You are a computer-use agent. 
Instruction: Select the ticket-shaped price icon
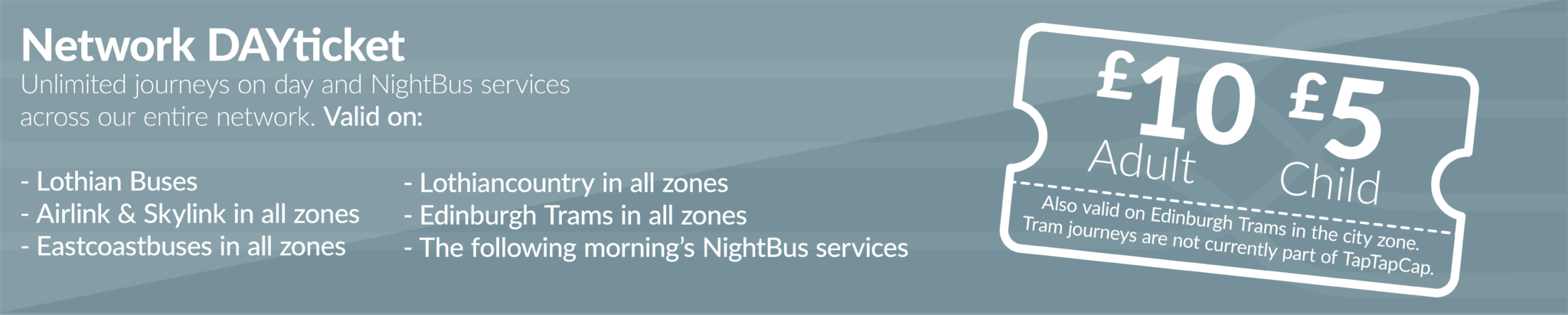click(x=1244, y=159)
